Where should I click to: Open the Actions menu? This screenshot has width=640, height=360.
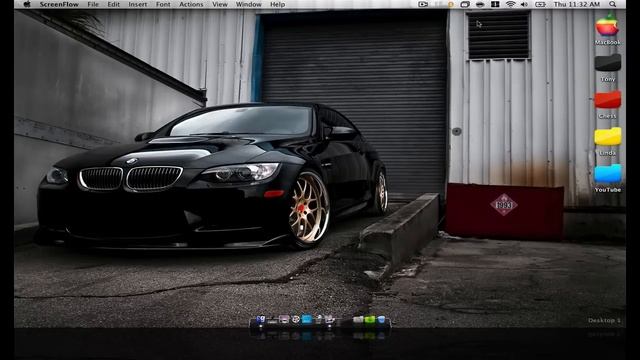coord(191,4)
